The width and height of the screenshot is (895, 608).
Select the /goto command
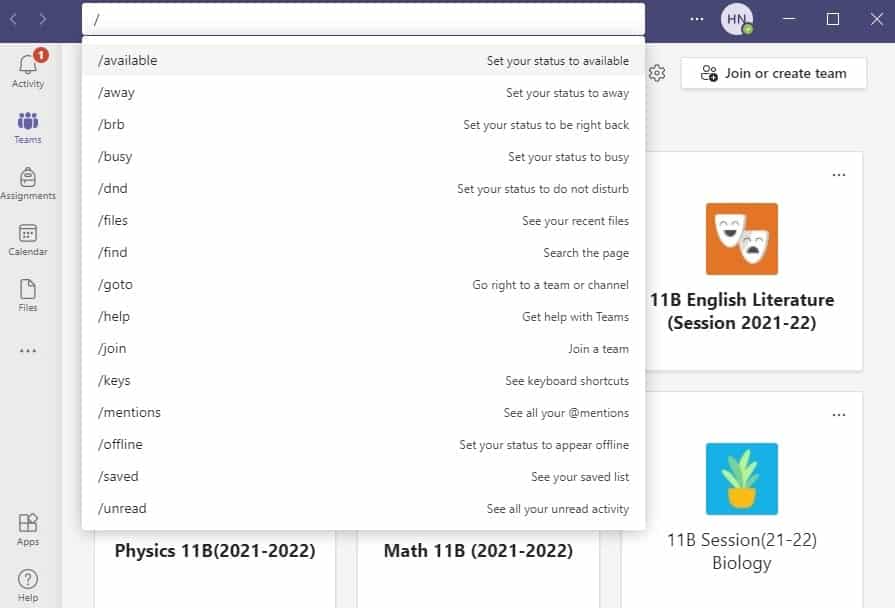click(x=364, y=284)
